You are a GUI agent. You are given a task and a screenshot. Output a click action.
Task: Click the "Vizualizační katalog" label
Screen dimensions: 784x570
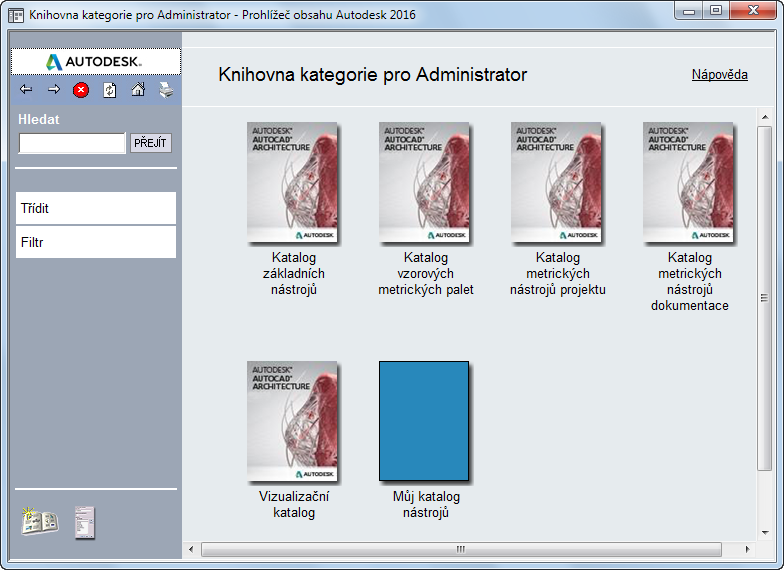(294, 504)
